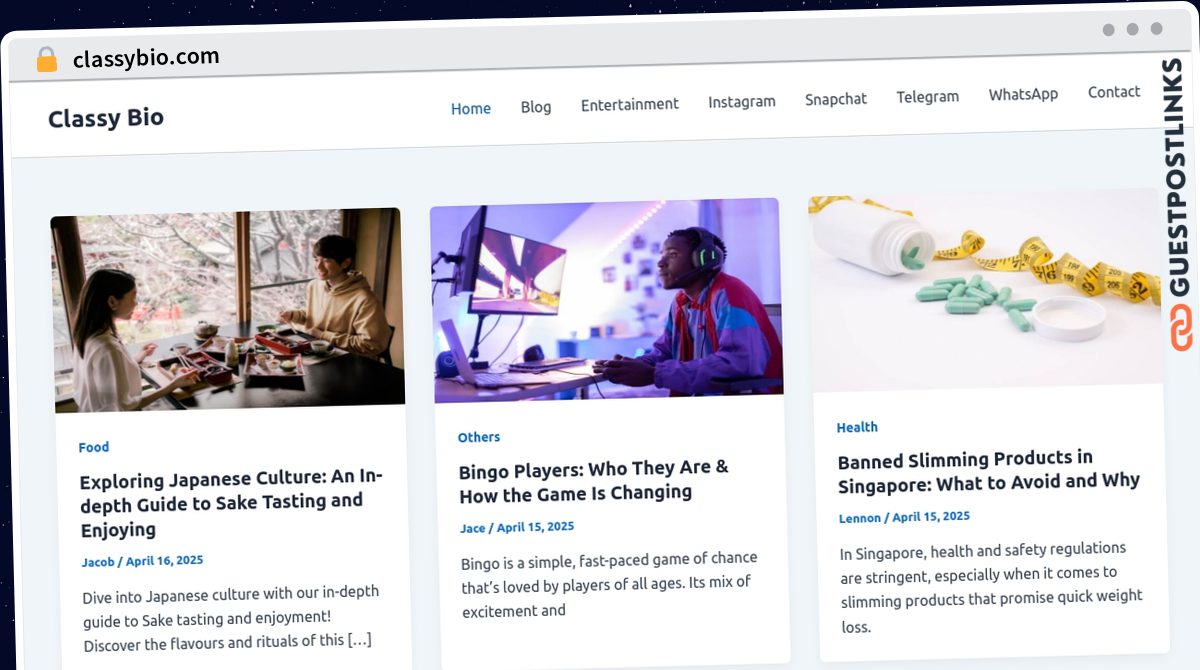Click the GuestPostLinks chain logo icon
1200x670 pixels.
1182,328
